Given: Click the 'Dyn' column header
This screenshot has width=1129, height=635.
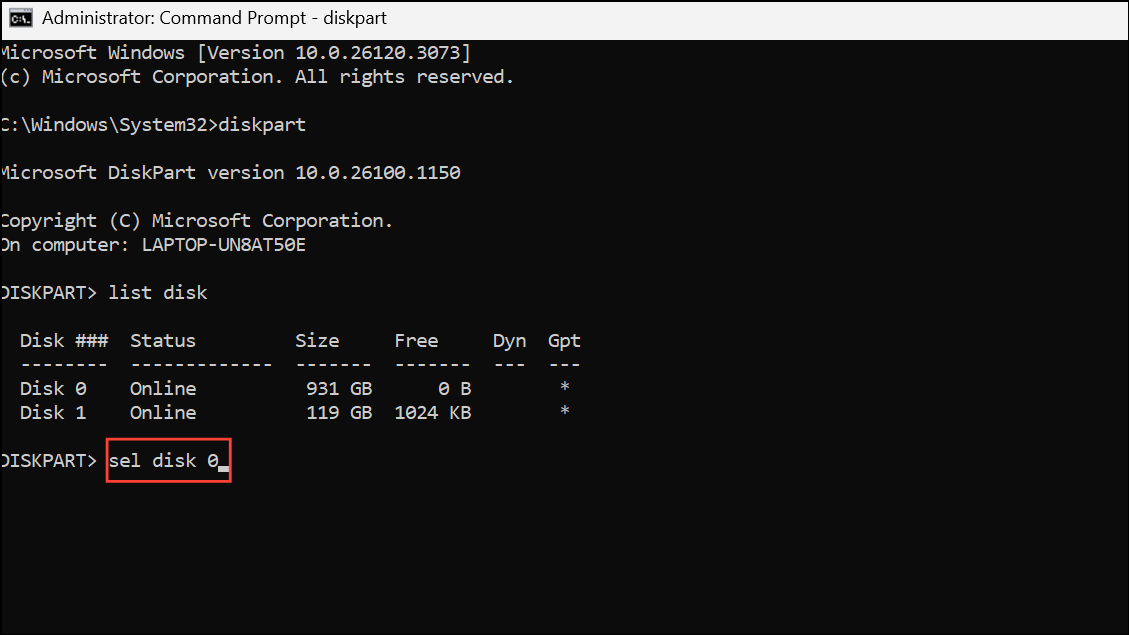Looking at the screenshot, I should point(509,341).
